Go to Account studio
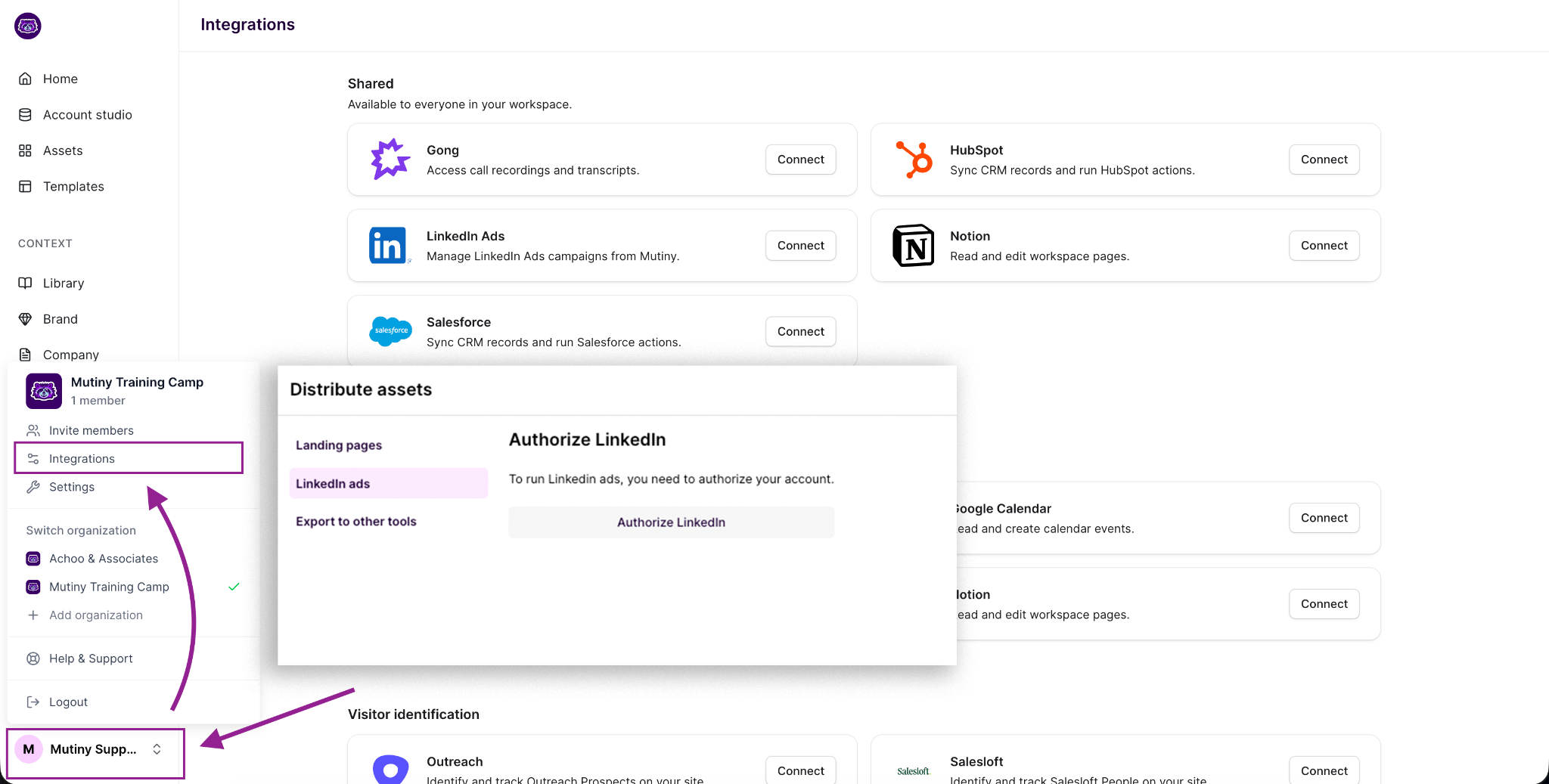The width and height of the screenshot is (1549, 784). click(89, 115)
